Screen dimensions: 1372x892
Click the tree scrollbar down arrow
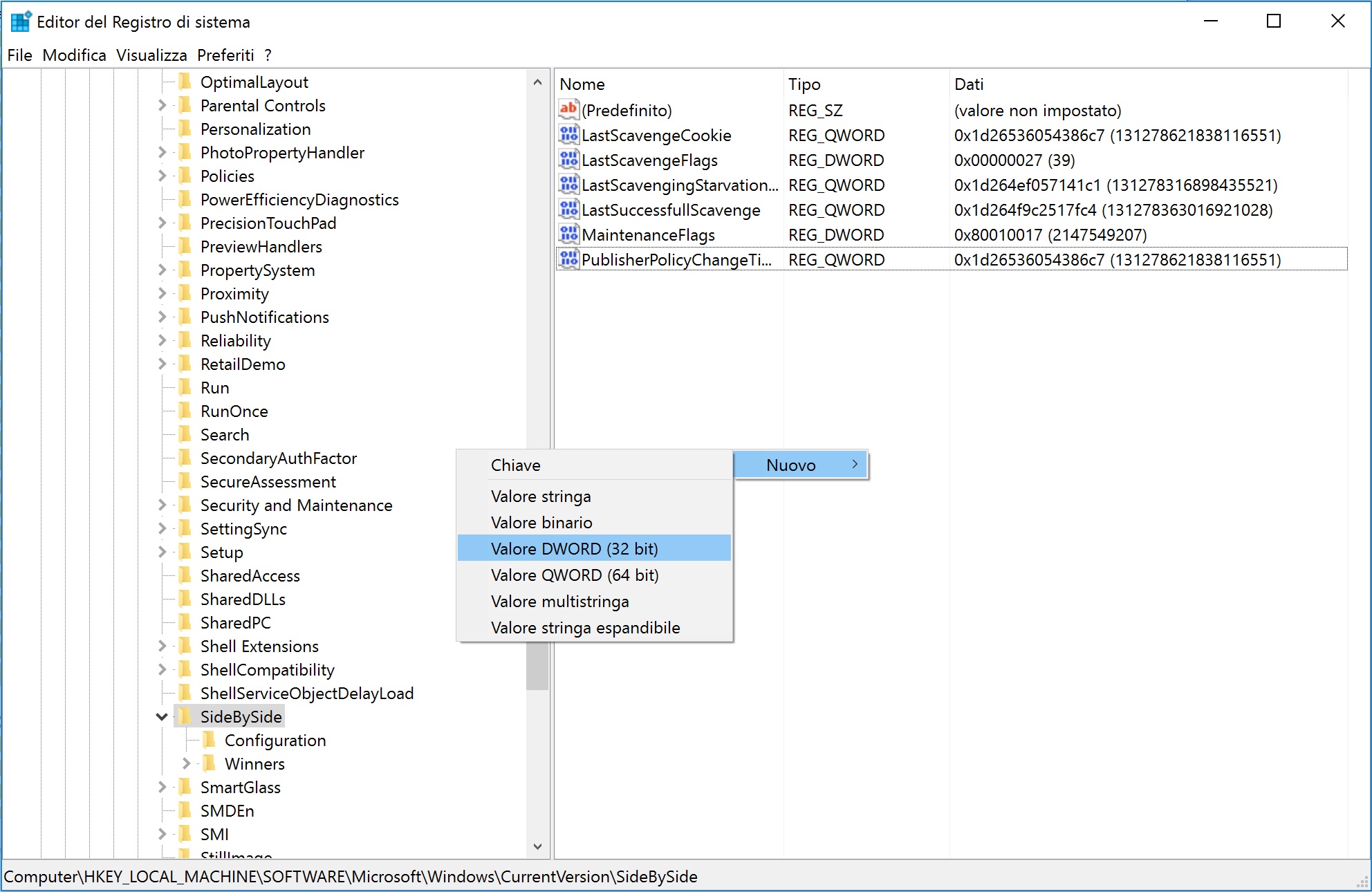click(x=537, y=846)
